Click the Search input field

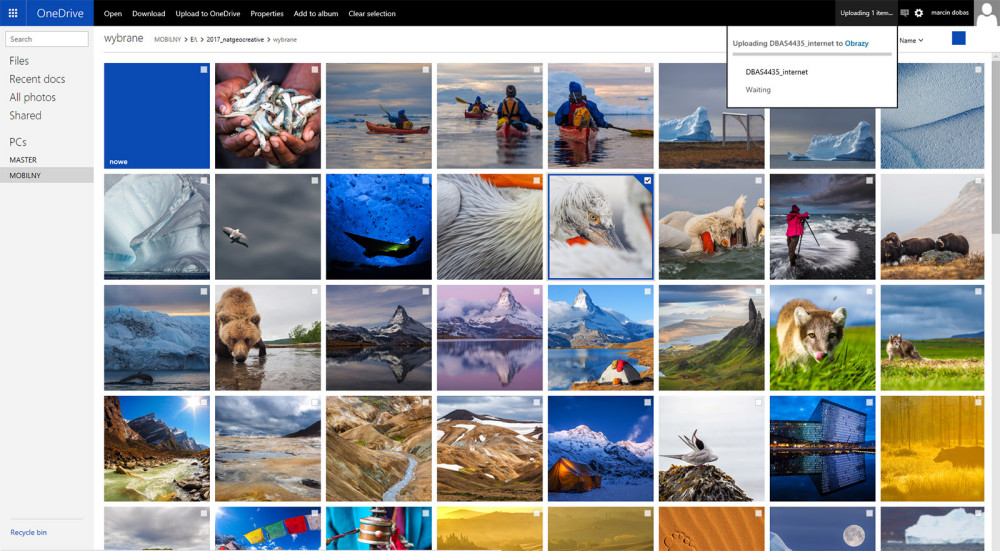tap(47, 39)
